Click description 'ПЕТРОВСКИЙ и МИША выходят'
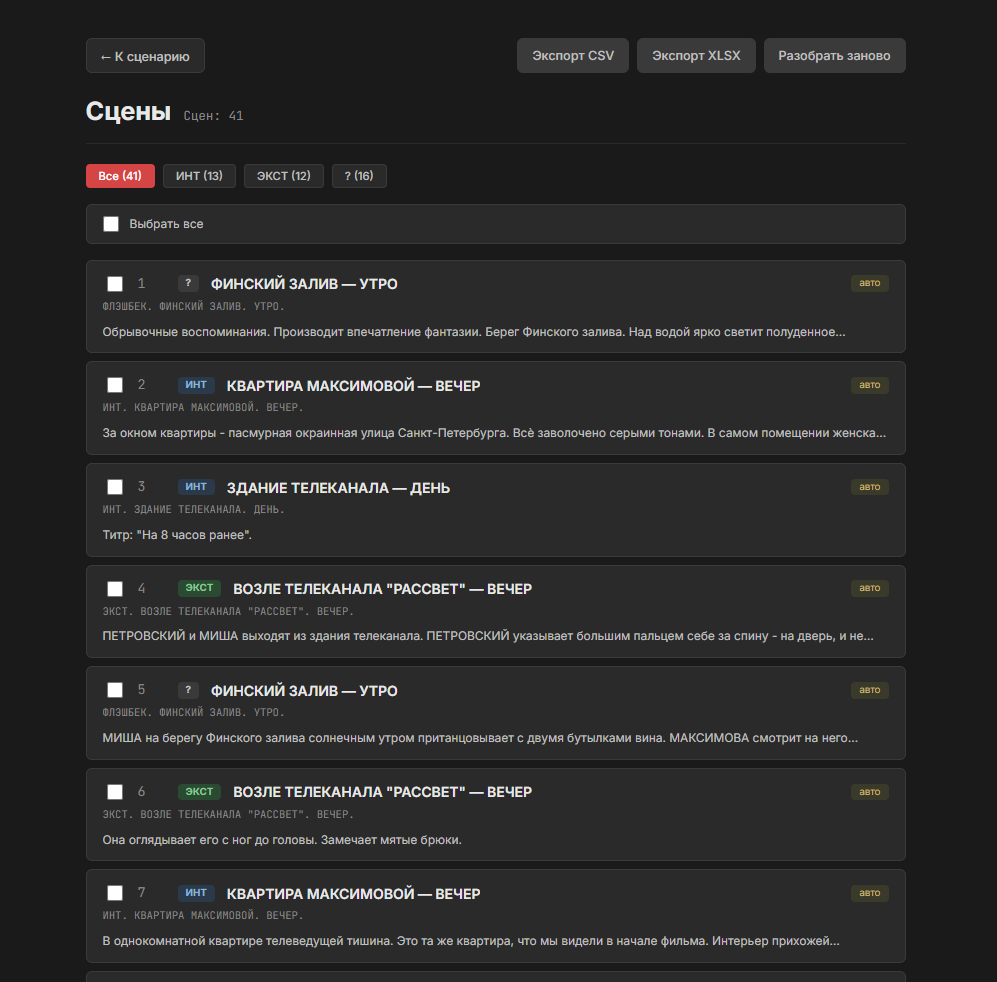 pos(488,636)
